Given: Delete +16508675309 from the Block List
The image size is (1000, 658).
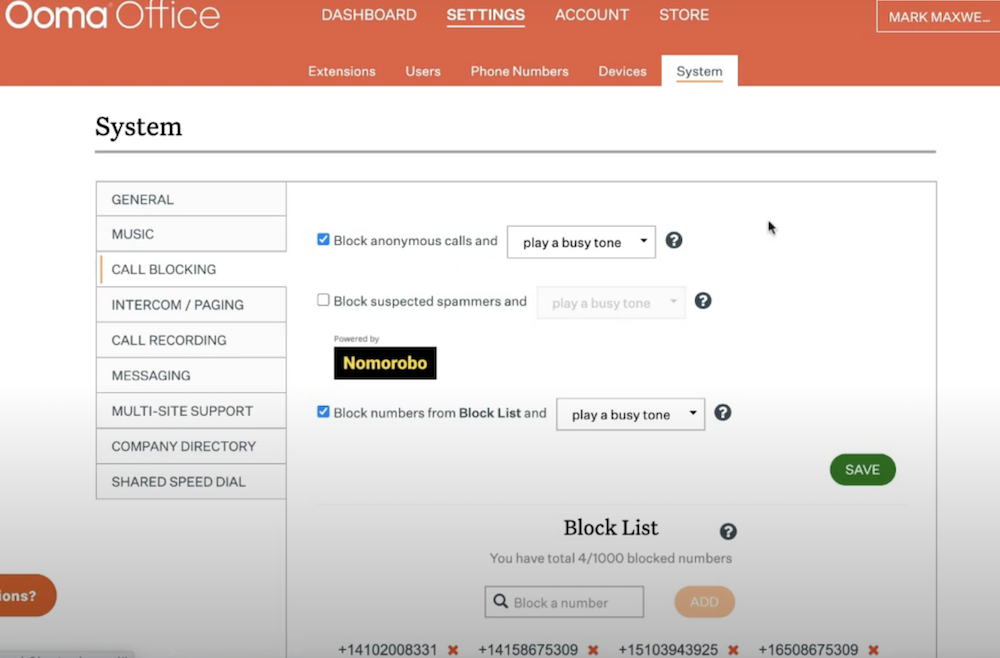Looking at the screenshot, I should [x=872, y=649].
